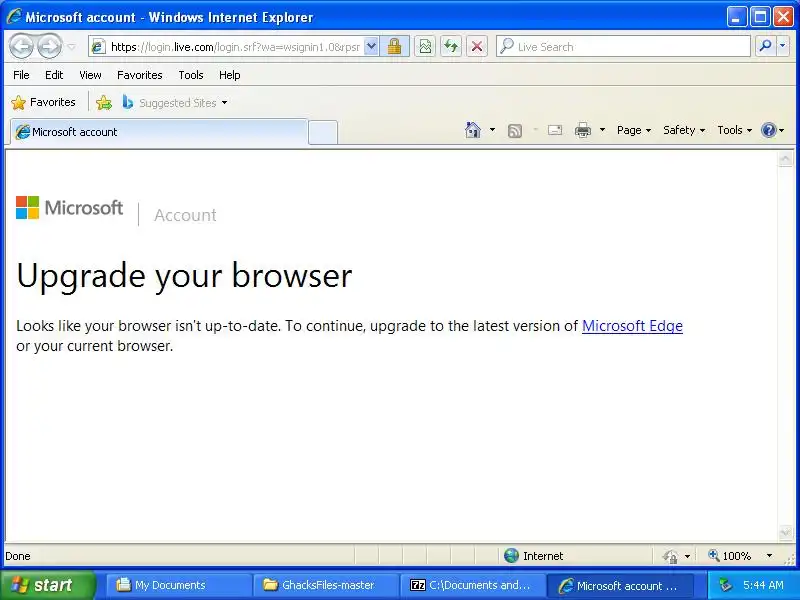Click the scrollbar down arrow
This screenshot has height=600, width=800.
tap(785, 533)
